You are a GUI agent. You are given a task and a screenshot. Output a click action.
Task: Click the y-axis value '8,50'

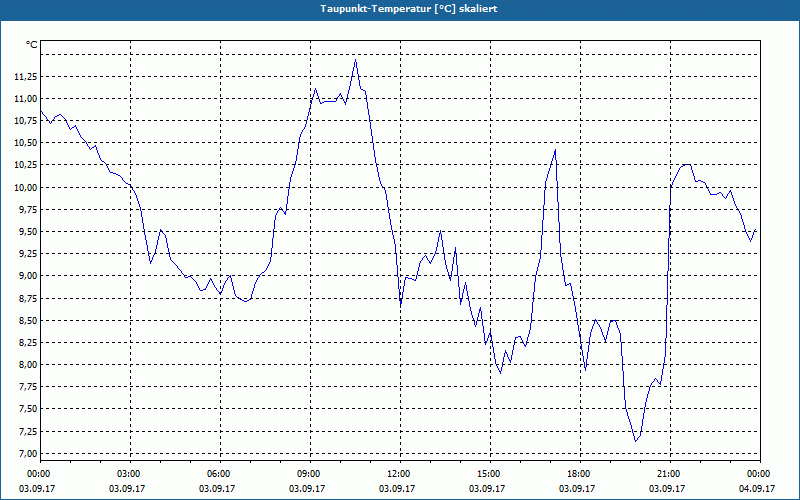coord(27,320)
